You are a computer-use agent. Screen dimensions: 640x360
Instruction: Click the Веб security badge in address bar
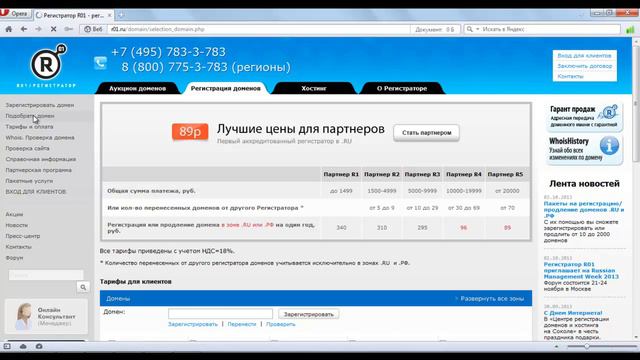[x=93, y=29]
